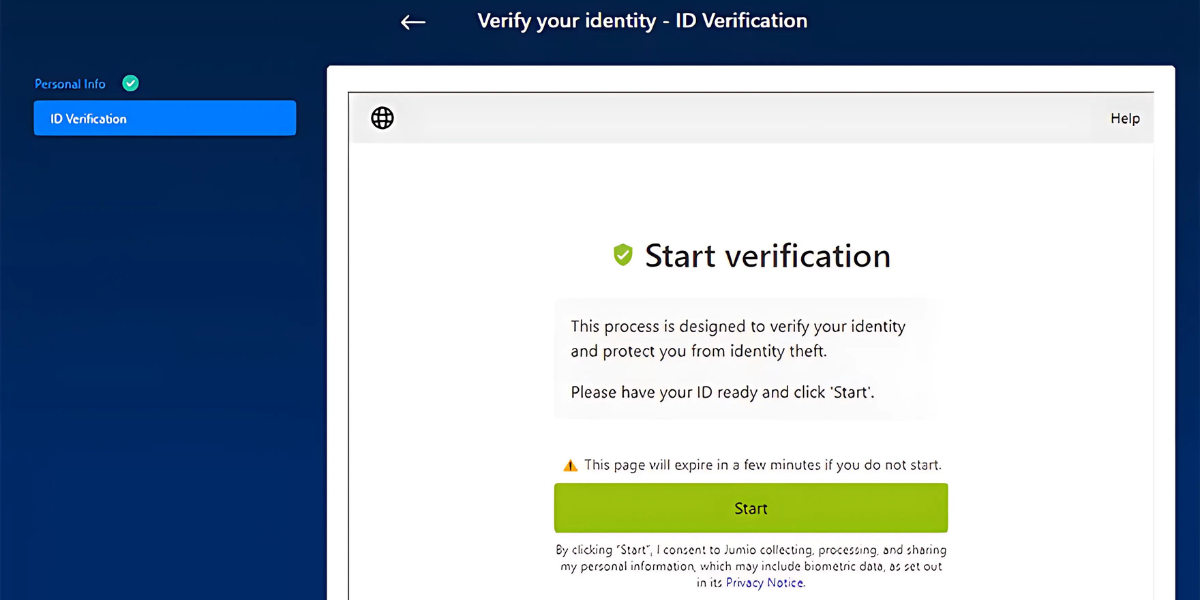
Task: Select the ID Verification step
Action: click(165, 118)
